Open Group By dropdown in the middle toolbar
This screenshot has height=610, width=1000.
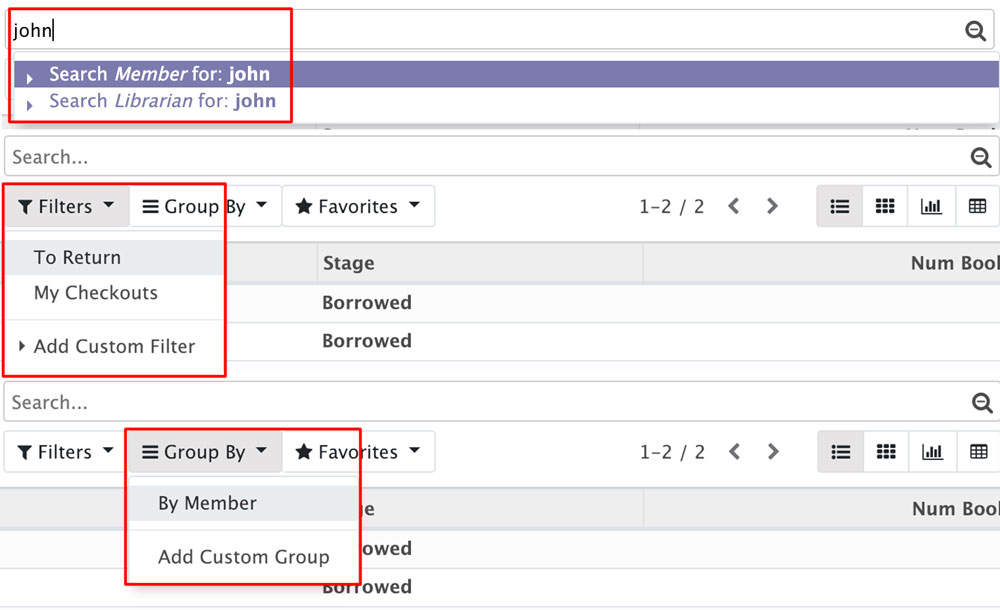[x=205, y=206]
